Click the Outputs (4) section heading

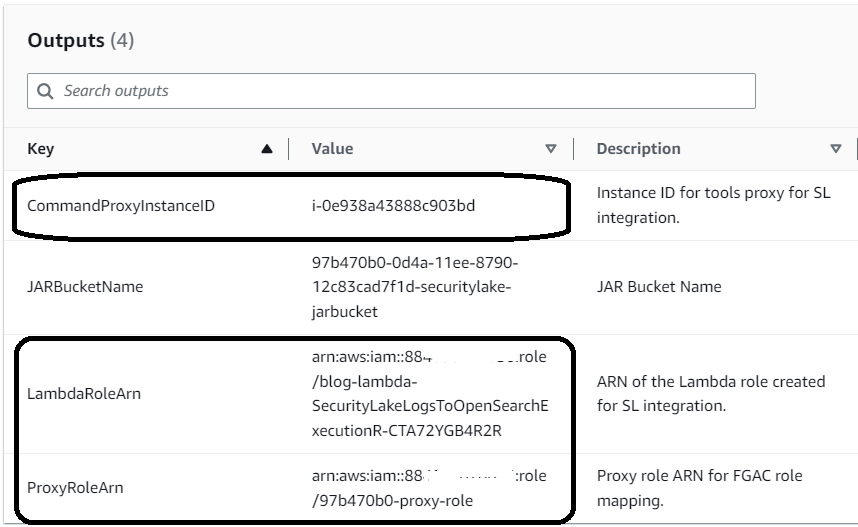[x=80, y=41]
